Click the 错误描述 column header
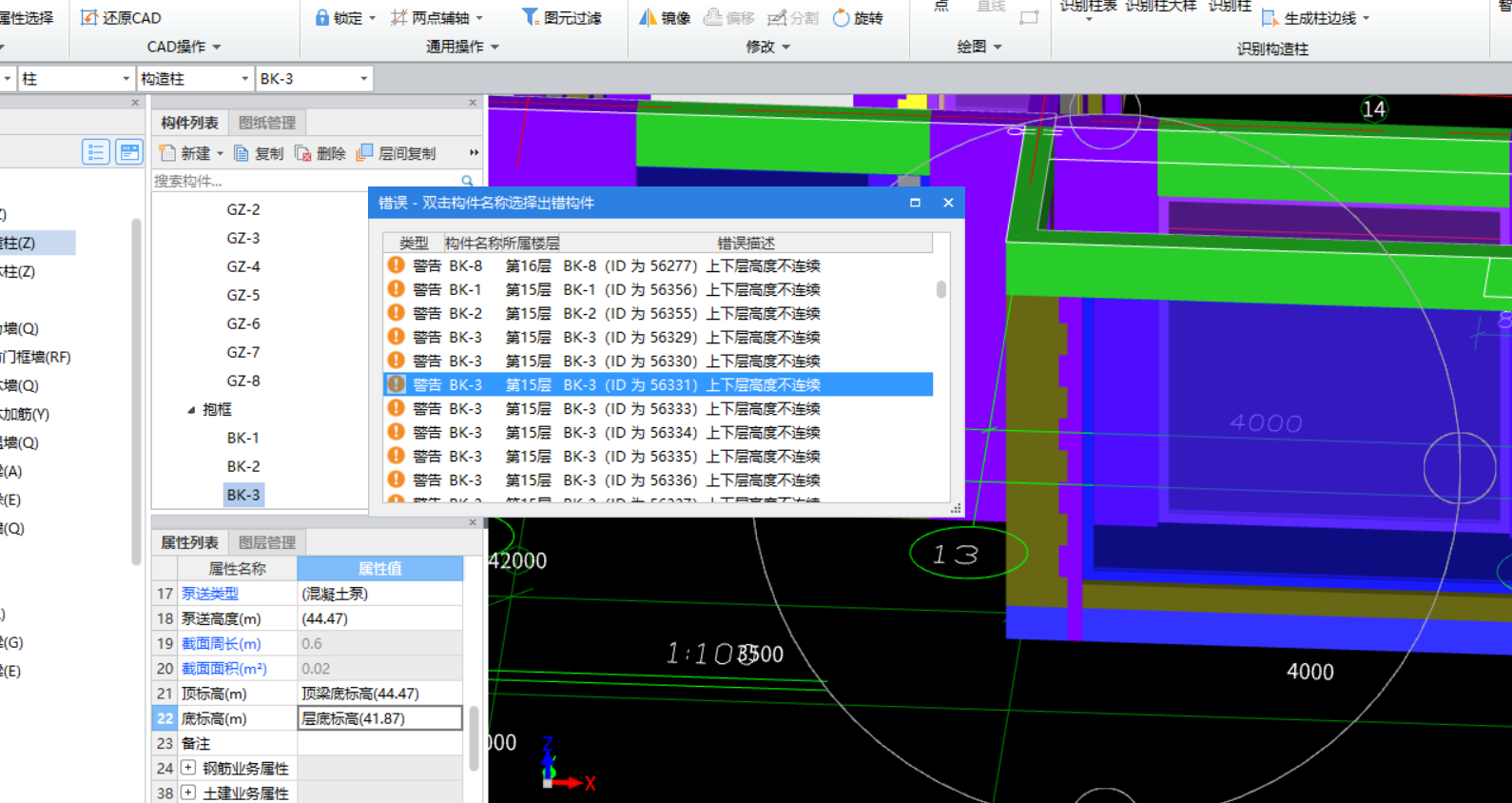Screen dimensions: 1512x803 [746, 243]
